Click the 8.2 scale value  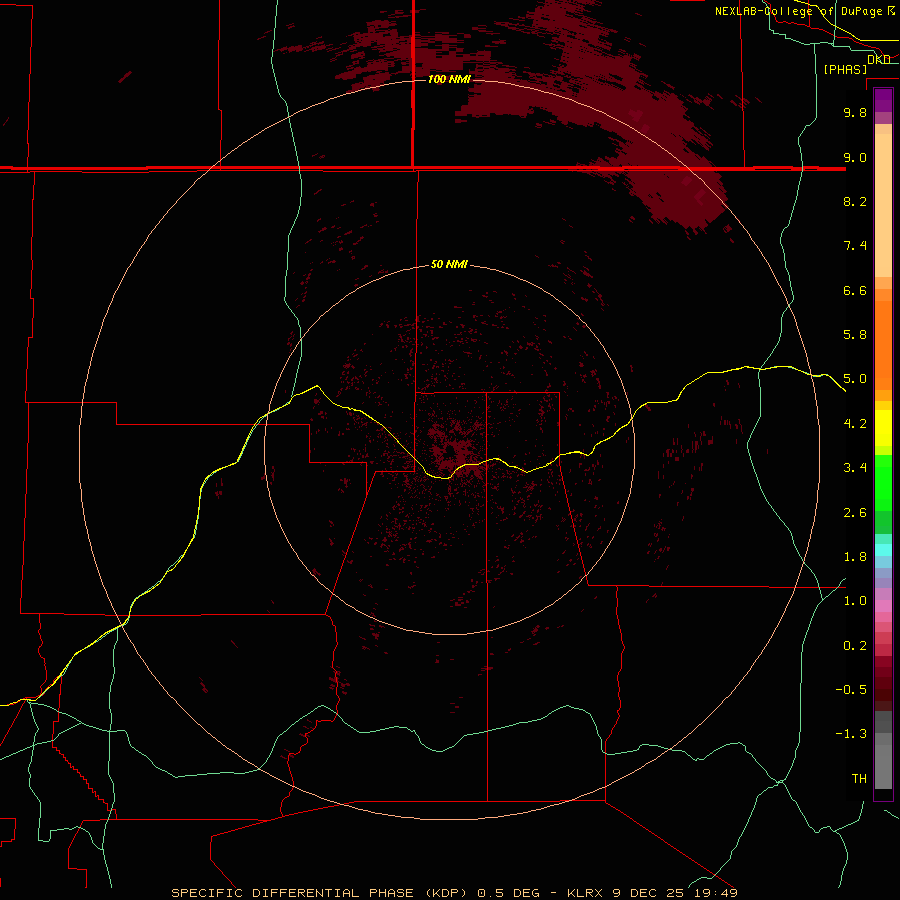click(855, 201)
